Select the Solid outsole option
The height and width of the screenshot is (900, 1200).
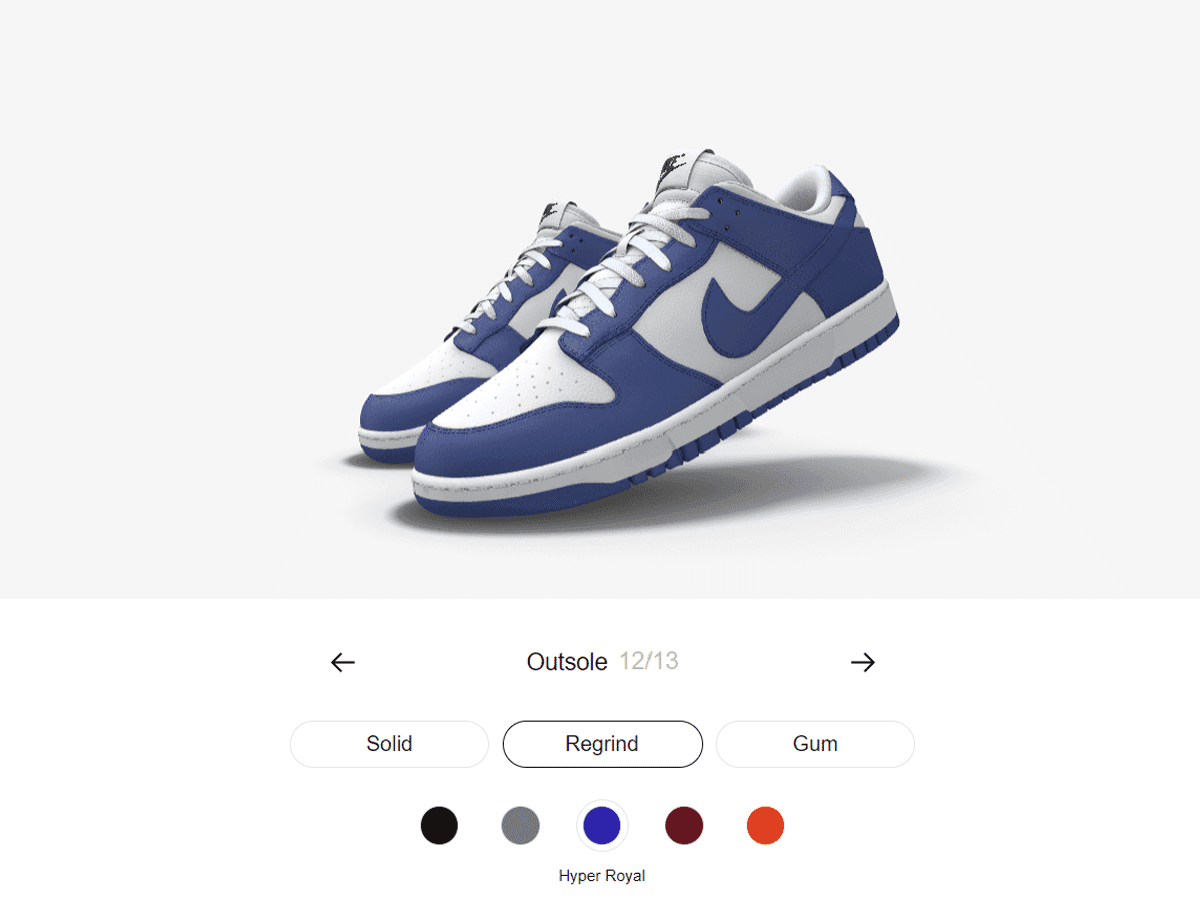click(x=389, y=744)
